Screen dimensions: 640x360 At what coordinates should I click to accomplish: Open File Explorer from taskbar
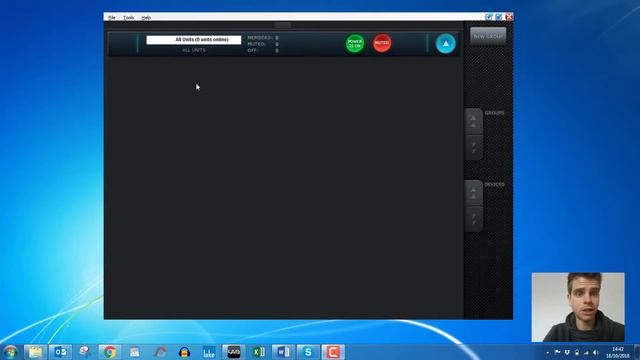pyautogui.click(x=36, y=352)
